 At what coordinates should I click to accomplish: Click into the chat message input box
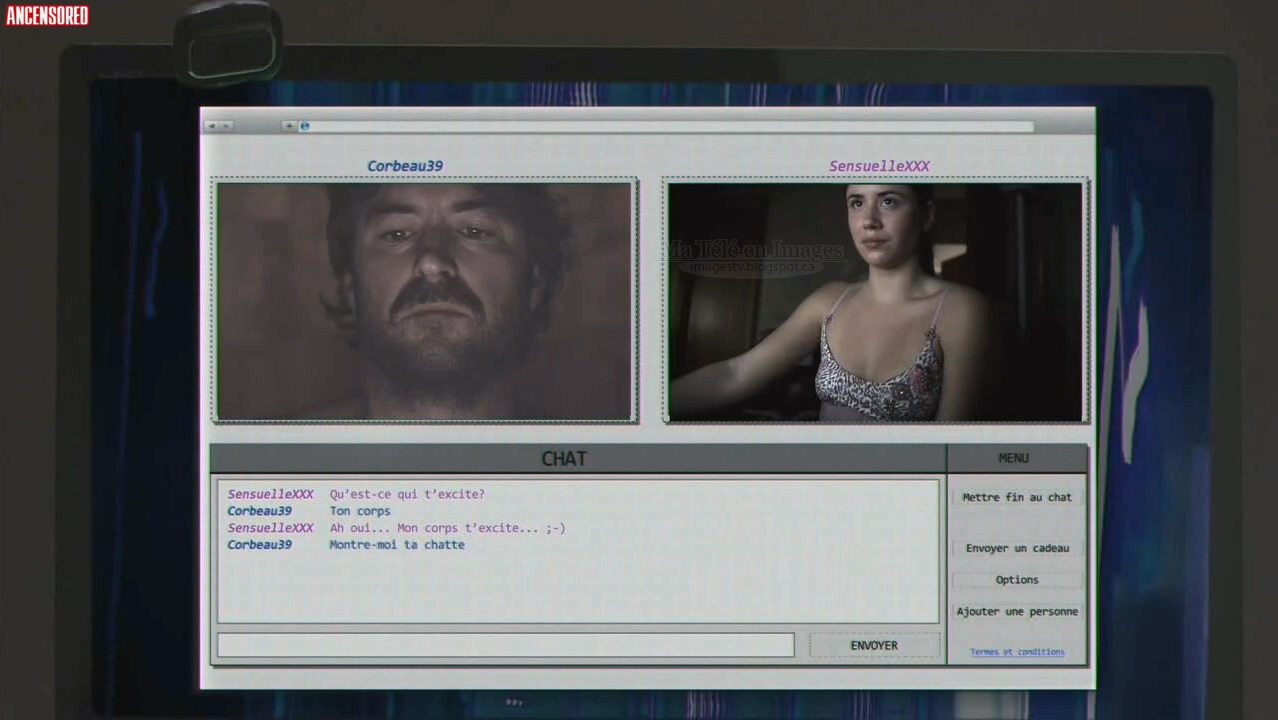click(505, 645)
